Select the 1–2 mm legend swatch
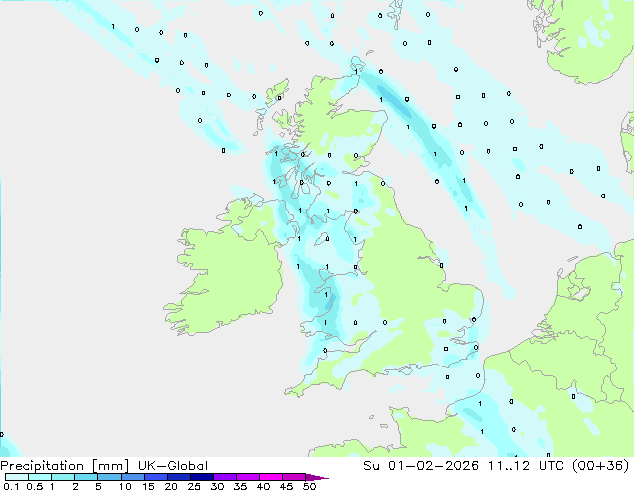Screen dimensions: 634x490 (x=63, y=477)
